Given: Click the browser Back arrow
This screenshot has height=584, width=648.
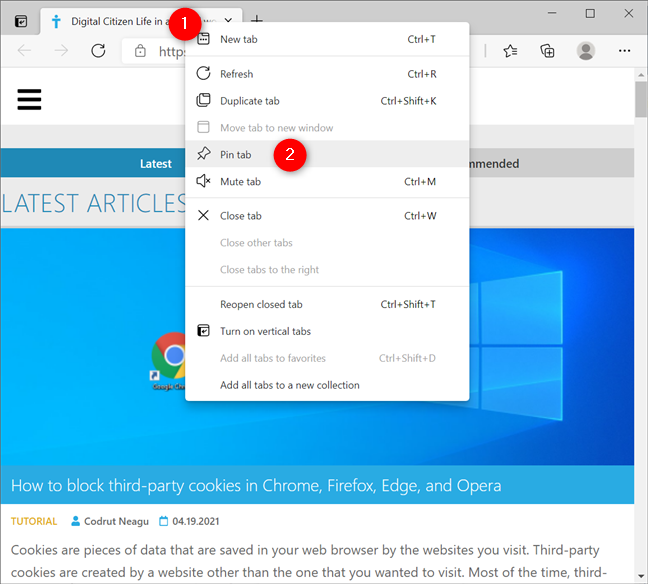Looking at the screenshot, I should 24,51.
